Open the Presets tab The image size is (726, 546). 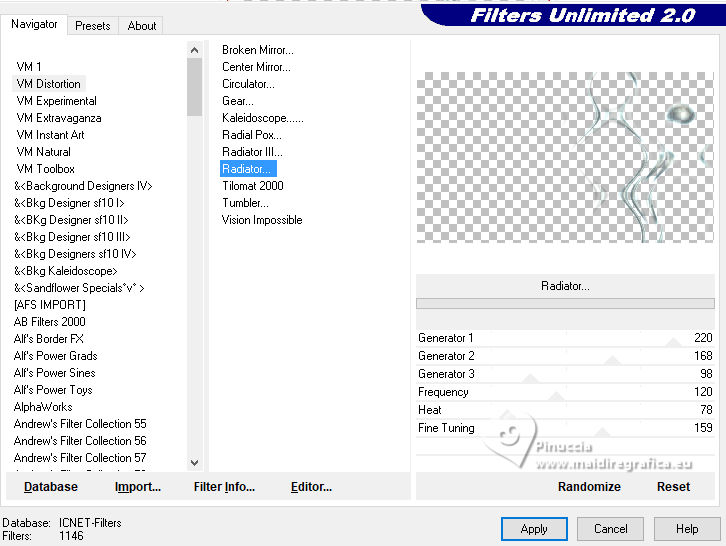tap(93, 25)
